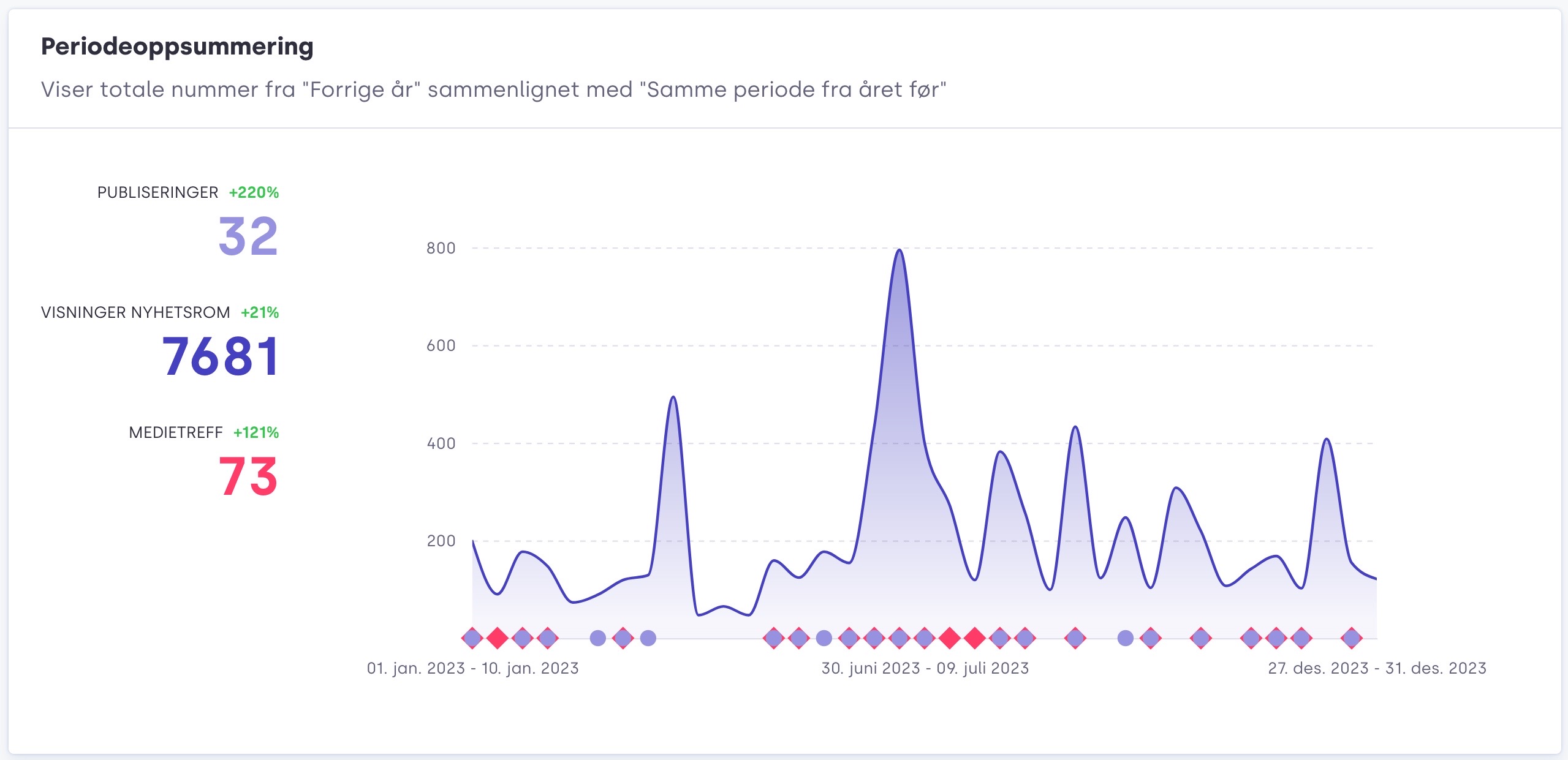This screenshot has width=1568, height=760.
Task: Click the Visninger nyhetsrom total 7681
Action: [x=221, y=356]
